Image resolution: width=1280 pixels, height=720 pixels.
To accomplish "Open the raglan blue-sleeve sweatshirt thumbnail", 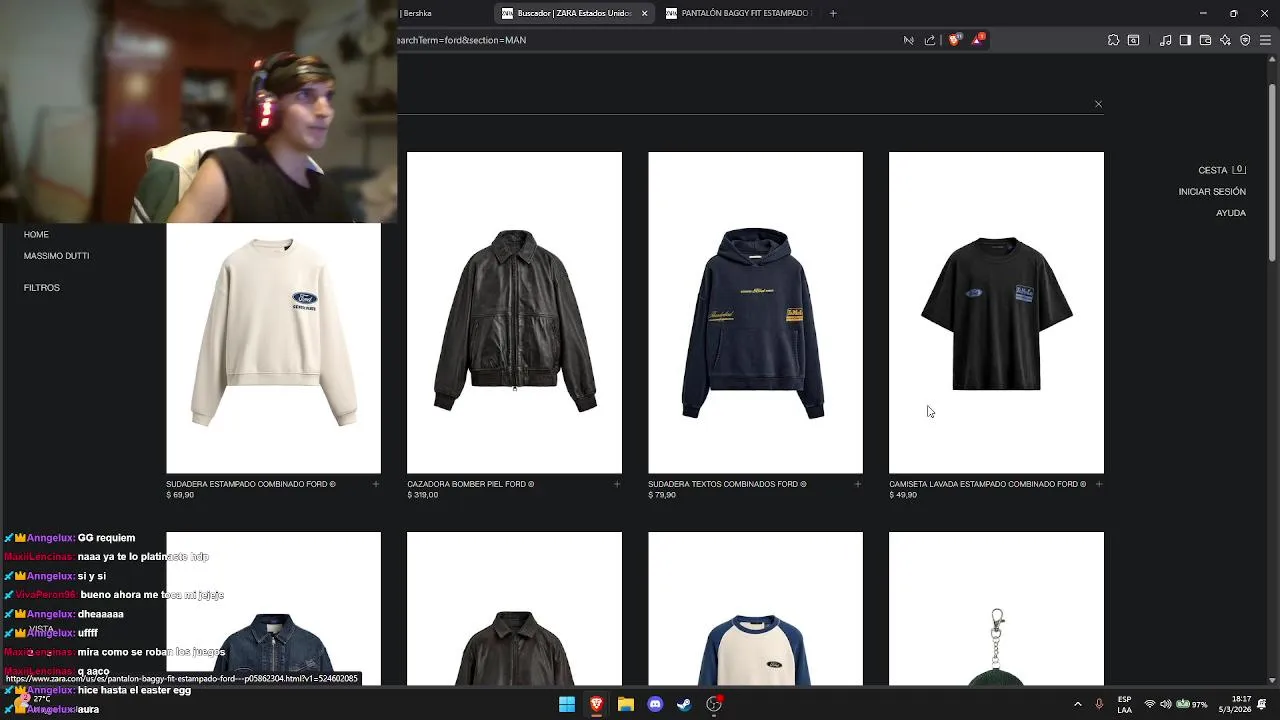I will [x=755, y=610].
